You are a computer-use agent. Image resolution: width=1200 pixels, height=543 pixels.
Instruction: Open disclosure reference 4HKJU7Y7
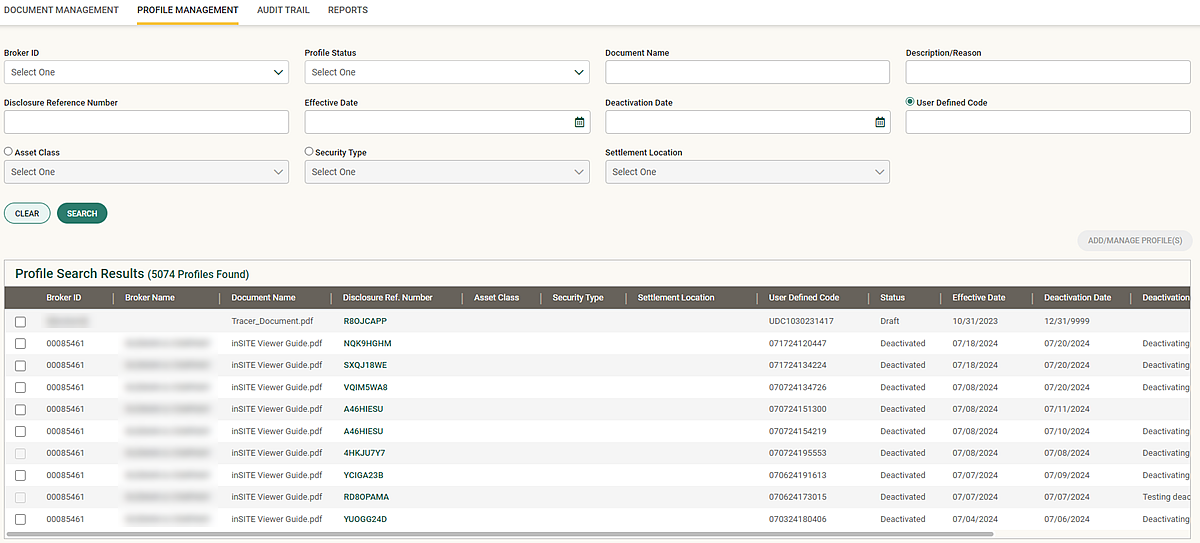click(x=364, y=454)
